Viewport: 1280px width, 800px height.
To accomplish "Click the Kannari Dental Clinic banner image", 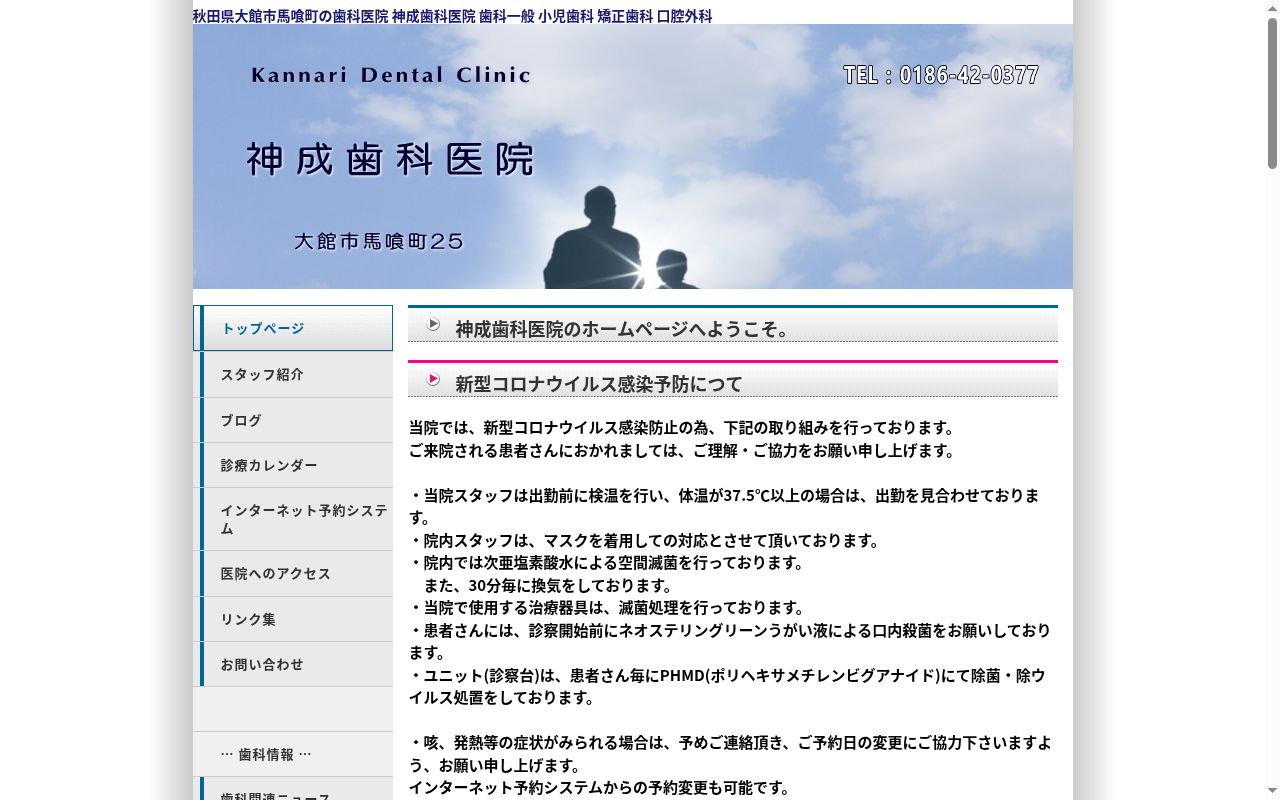I will (633, 156).
